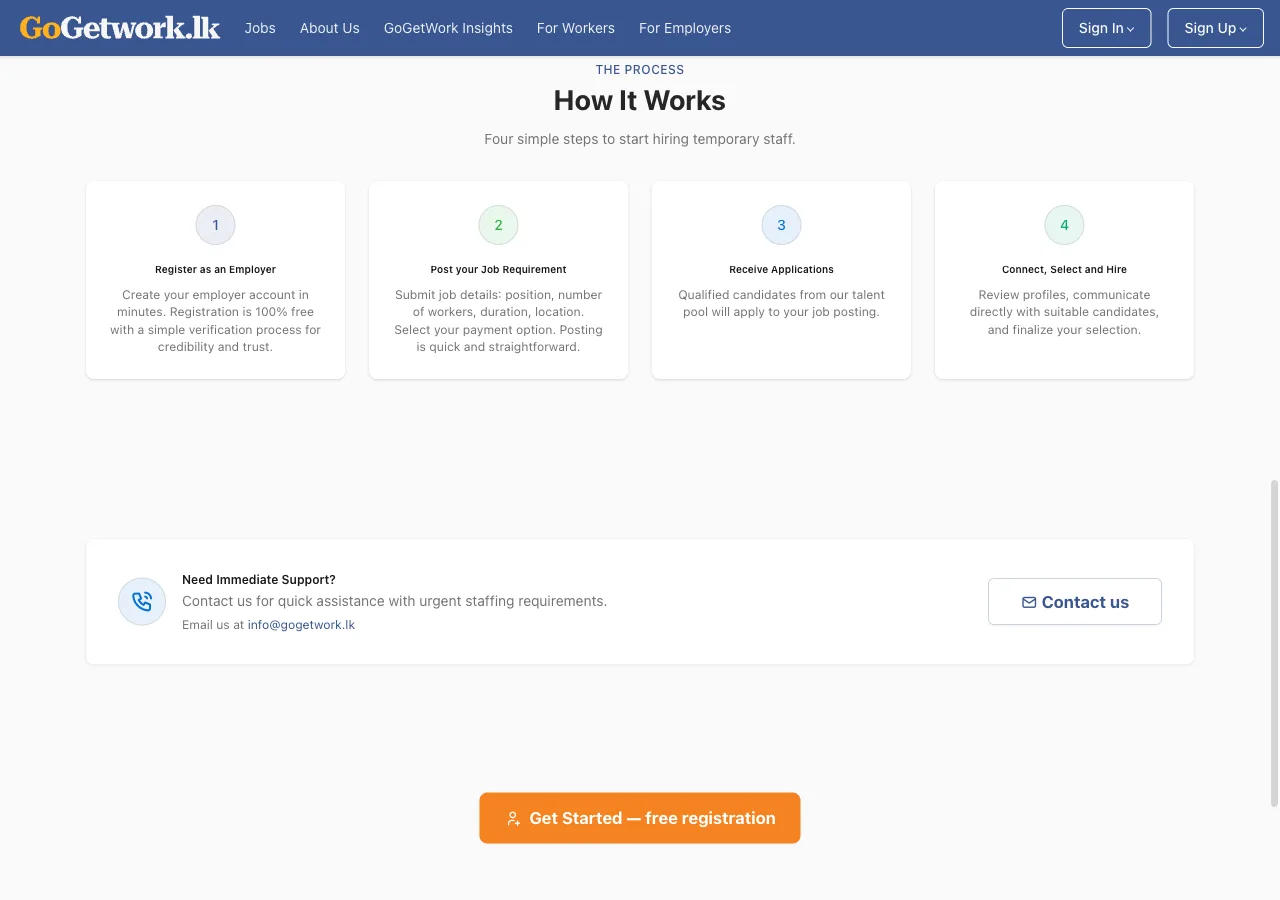Click the step 4 number badge

pyautogui.click(x=1064, y=225)
